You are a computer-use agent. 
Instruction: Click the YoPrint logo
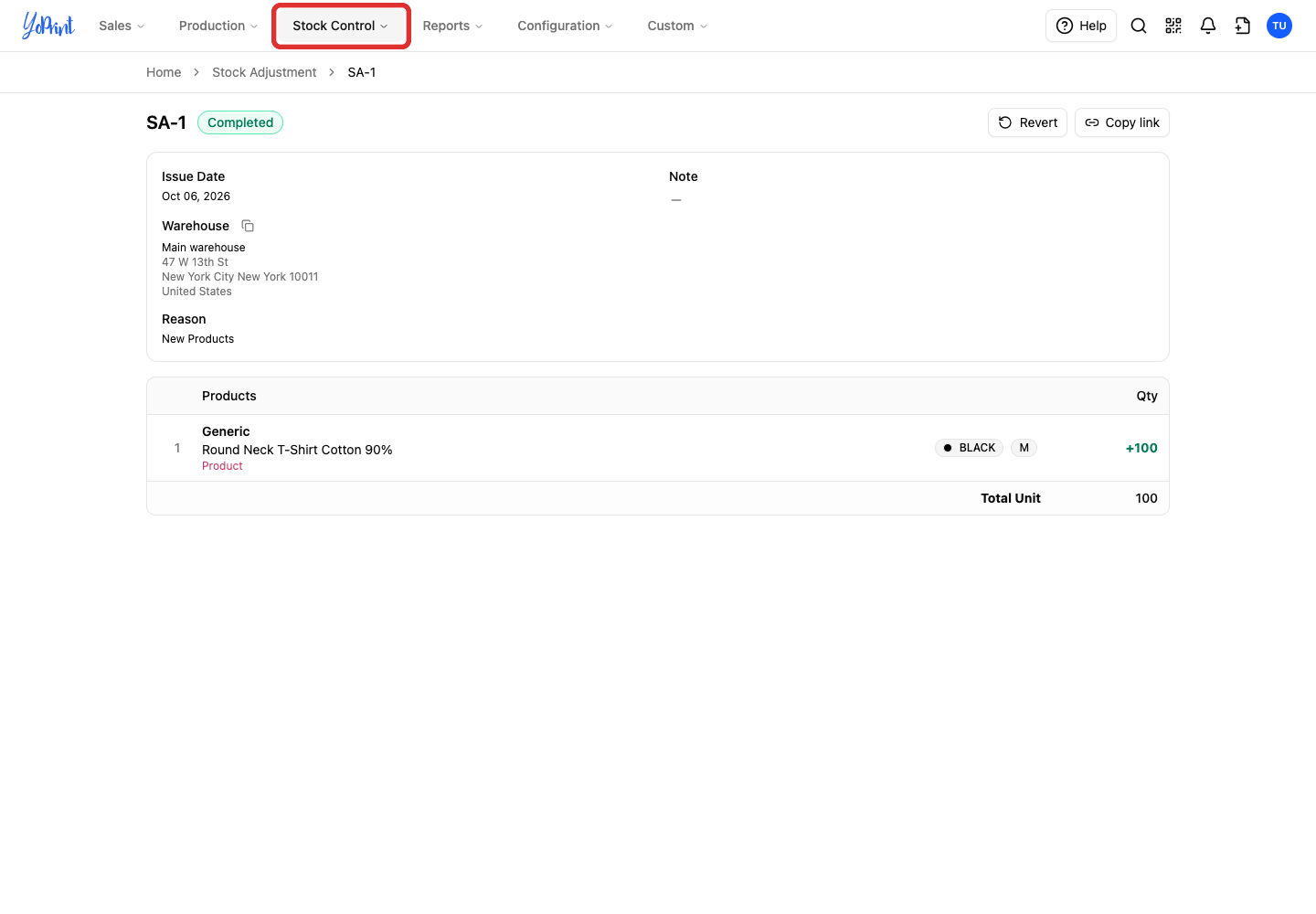(48, 26)
